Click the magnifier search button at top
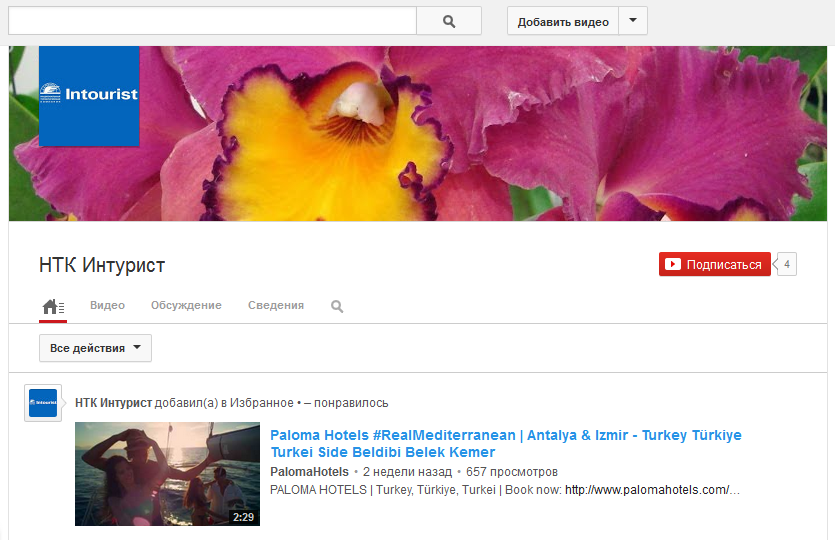 [448, 21]
